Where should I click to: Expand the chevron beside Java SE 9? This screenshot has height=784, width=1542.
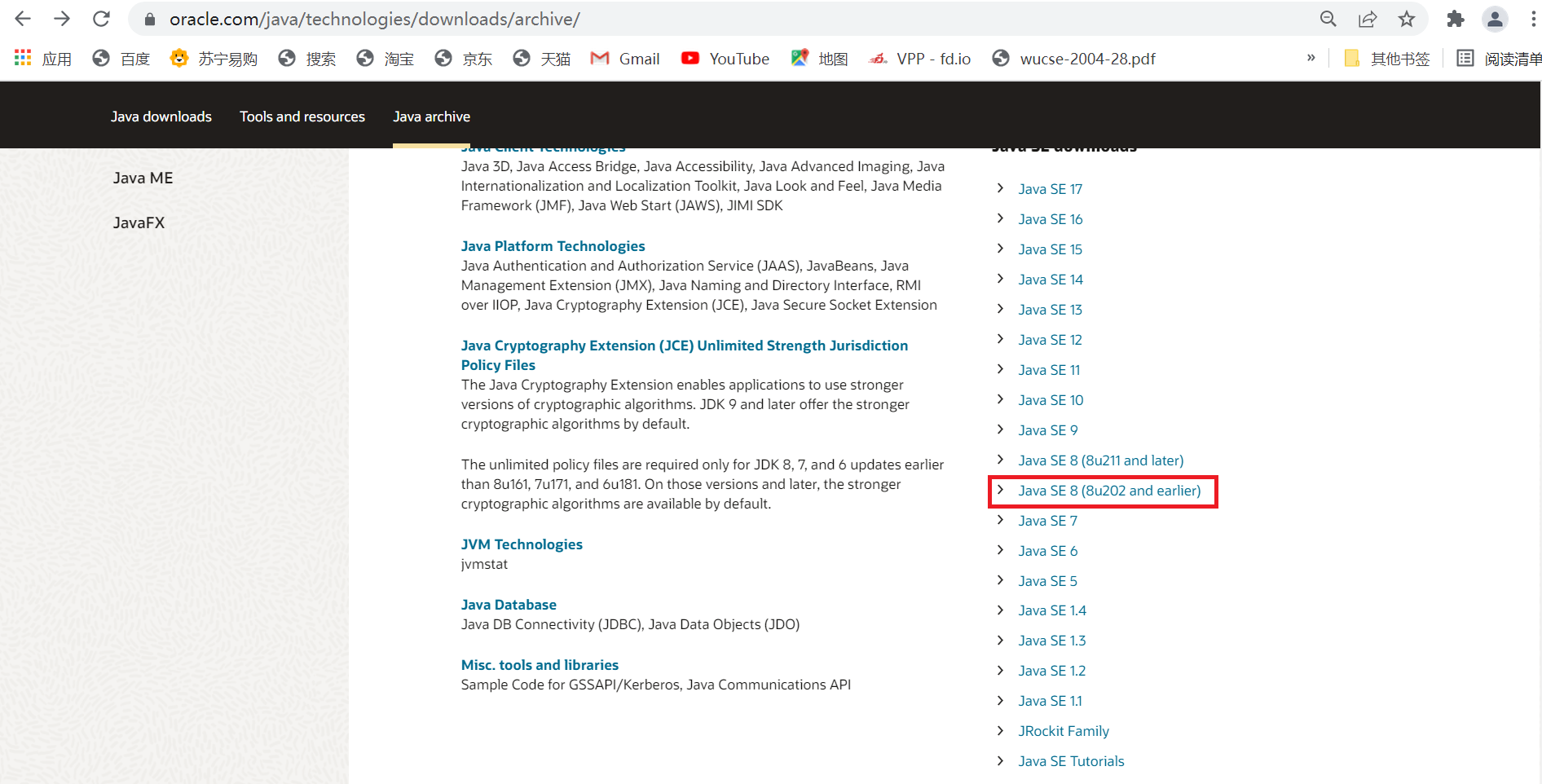pyautogui.click(x=1000, y=429)
